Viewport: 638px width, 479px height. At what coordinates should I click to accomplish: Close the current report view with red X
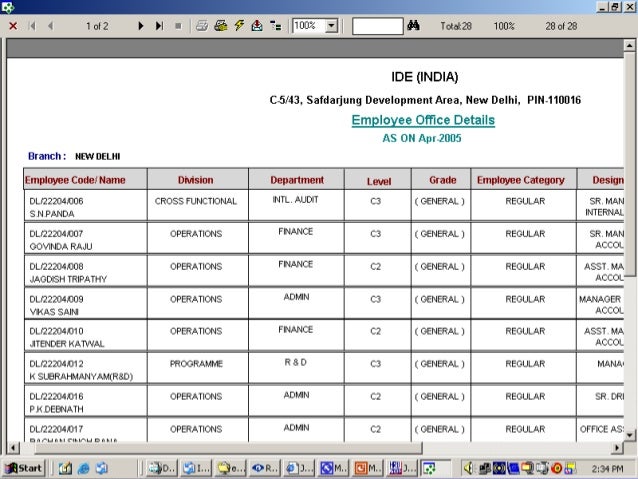[13, 26]
